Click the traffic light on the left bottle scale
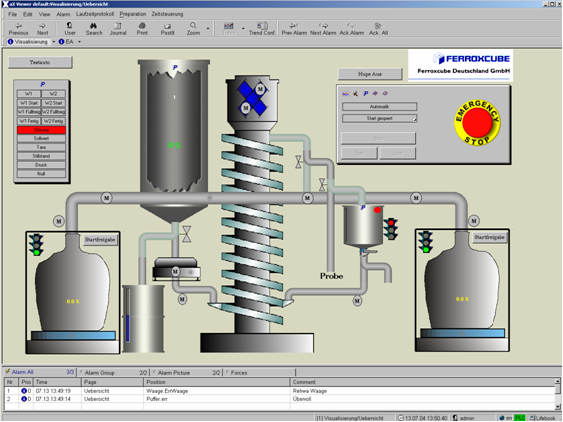563x422 pixels. point(36,244)
